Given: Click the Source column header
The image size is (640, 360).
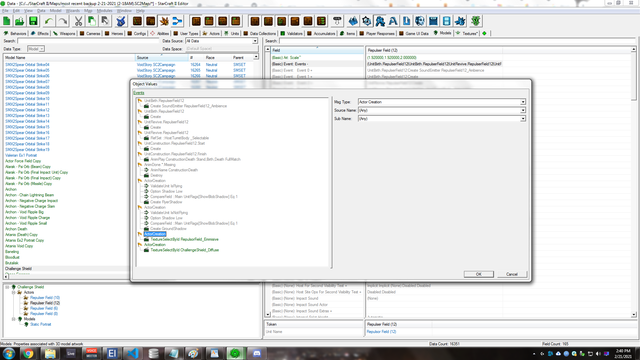Looking at the screenshot, I should point(162,58).
